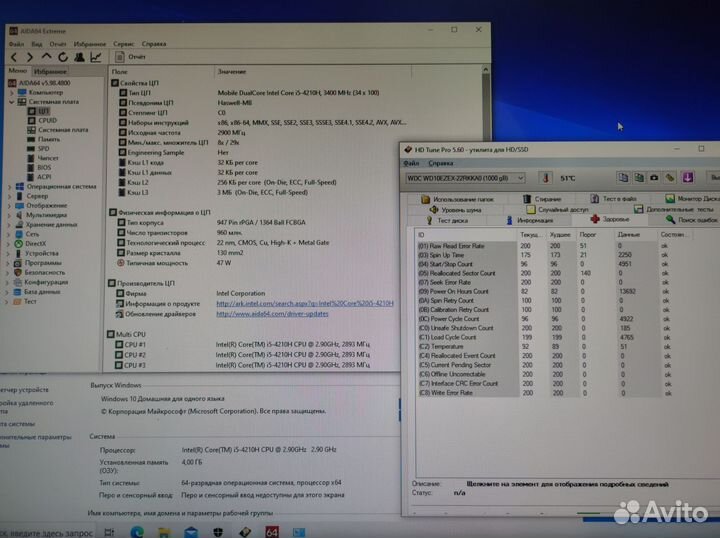Open the HD Tune Файл menu
This screenshot has width=720, height=538.
point(411,163)
